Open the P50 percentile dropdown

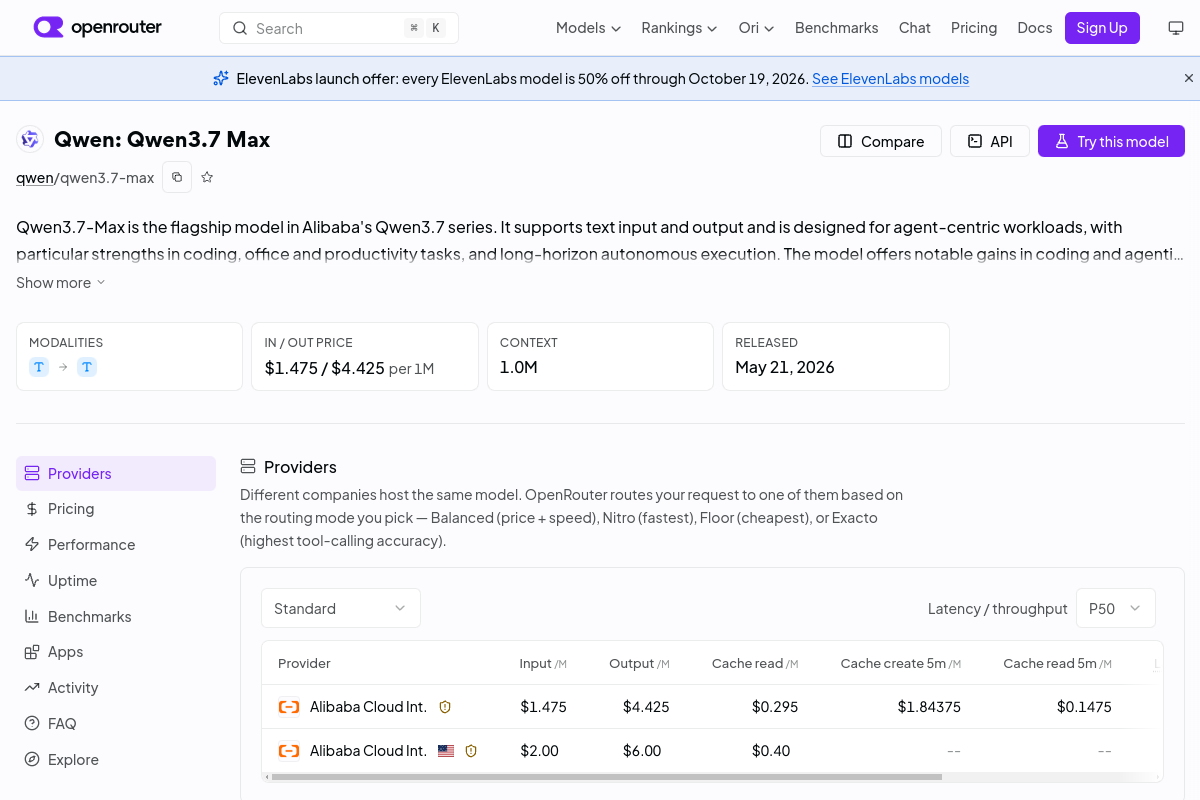[x=1115, y=608]
